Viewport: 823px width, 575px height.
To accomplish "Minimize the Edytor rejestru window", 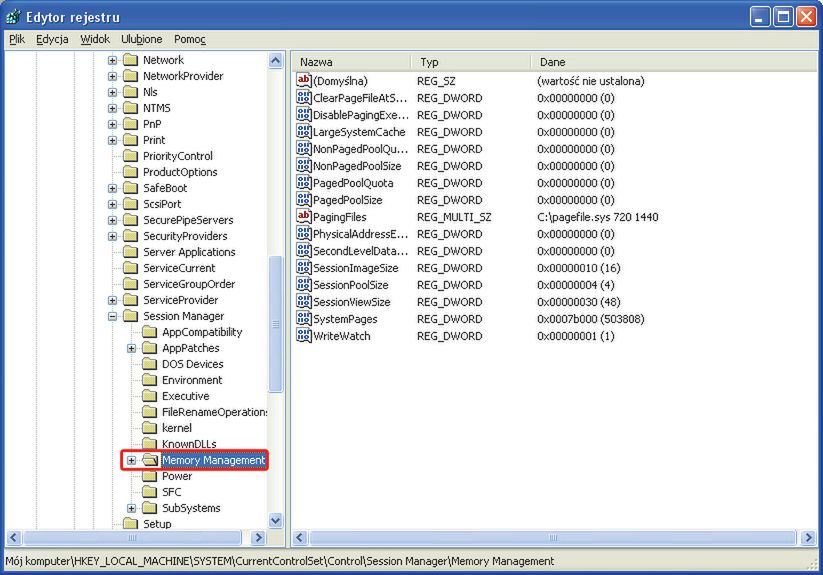I will (x=759, y=17).
